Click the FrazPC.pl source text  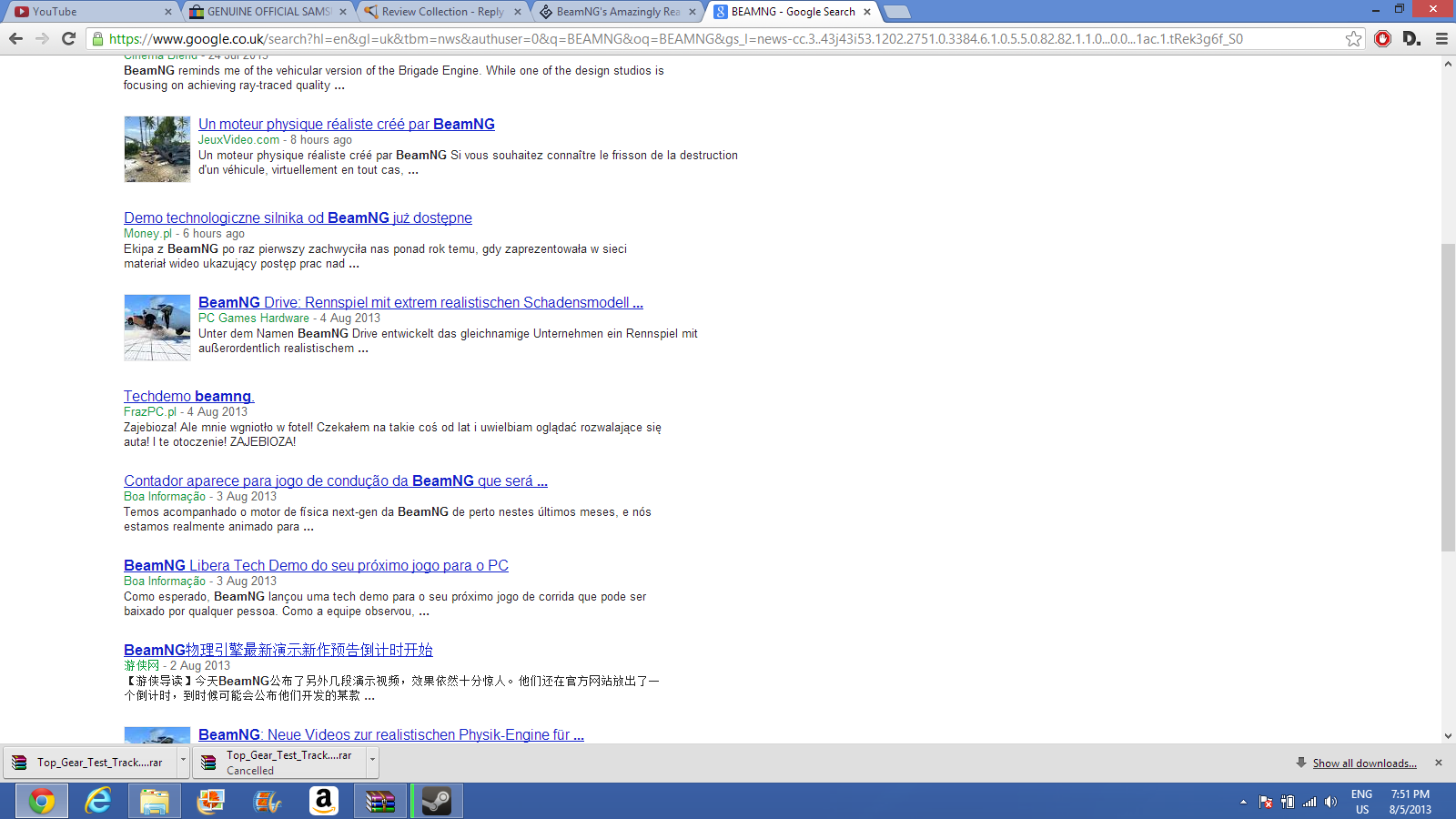coord(150,411)
